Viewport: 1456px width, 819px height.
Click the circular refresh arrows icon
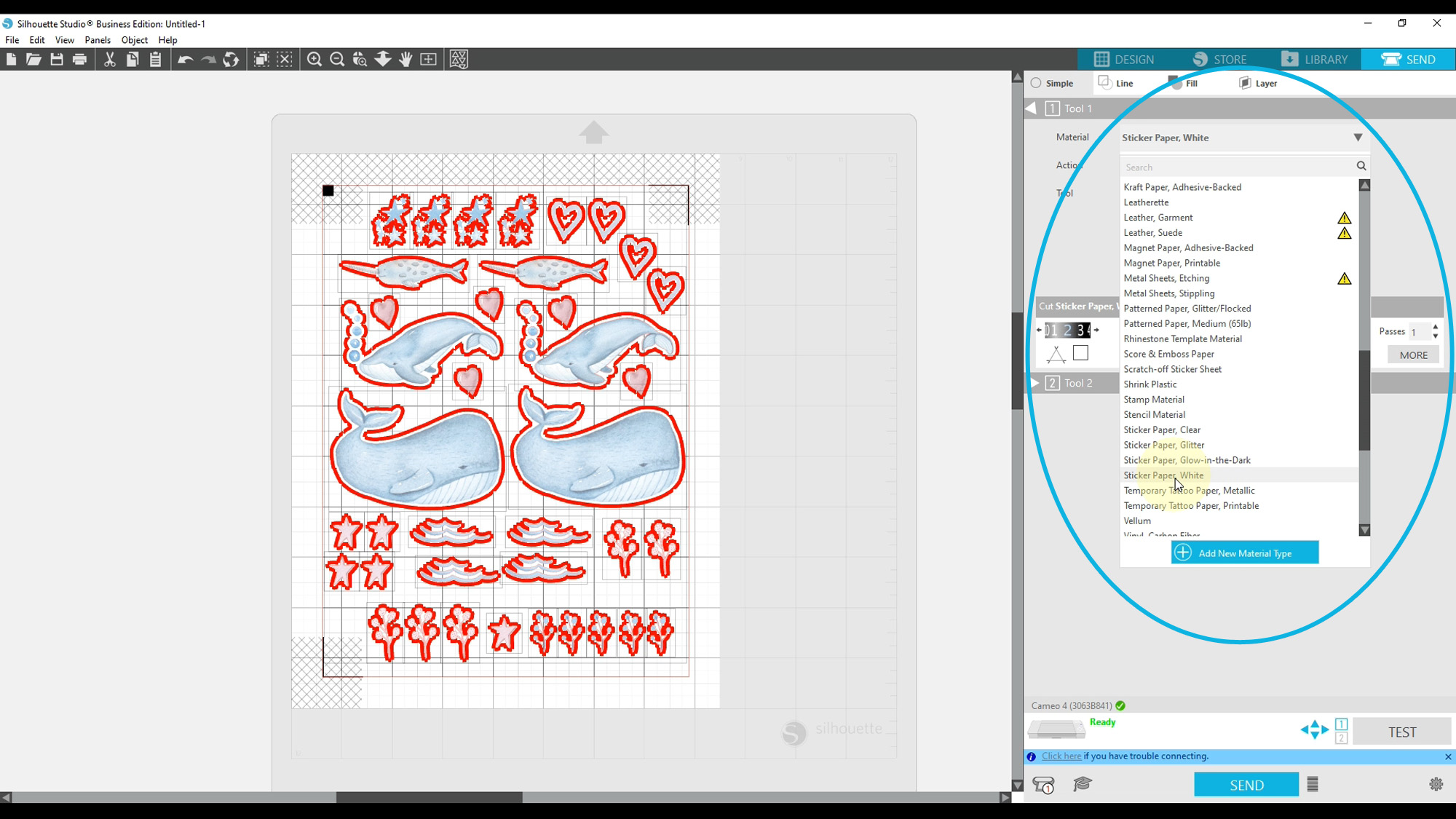(x=231, y=60)
